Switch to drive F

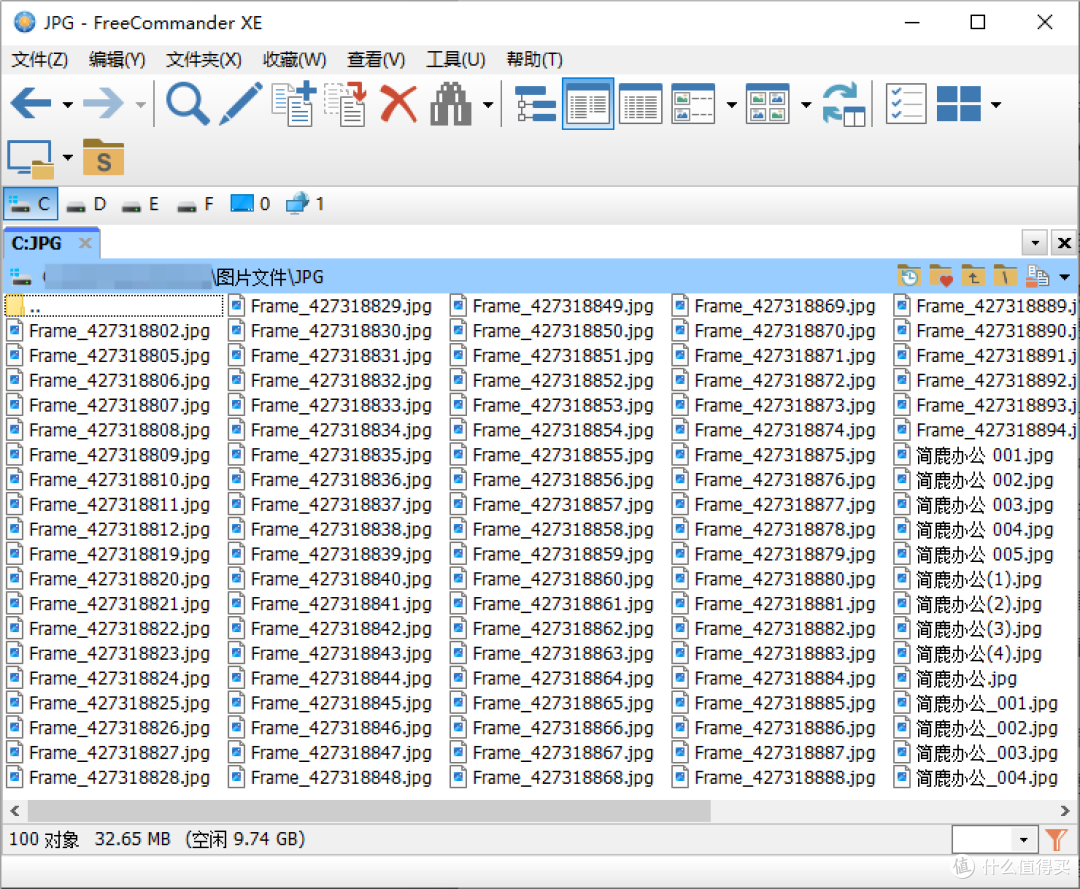click(x=196, y=204)
